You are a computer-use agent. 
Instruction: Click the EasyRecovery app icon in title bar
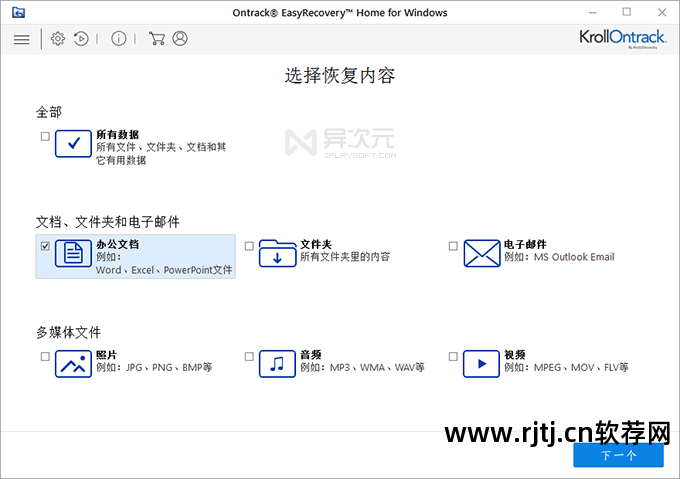(18, 13)
